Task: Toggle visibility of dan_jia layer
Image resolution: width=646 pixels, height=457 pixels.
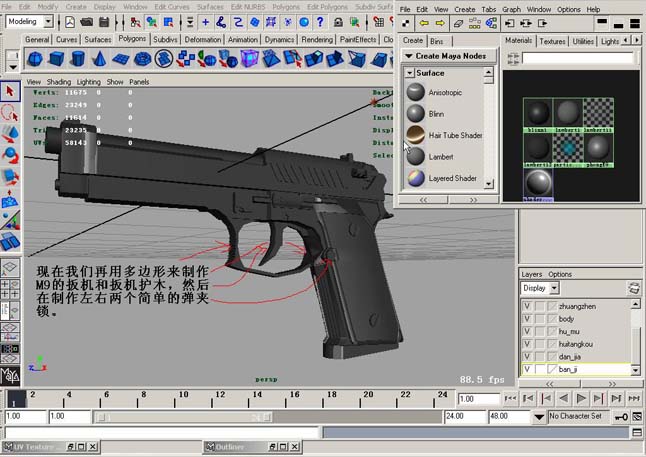Action: [x=527, y=356]
